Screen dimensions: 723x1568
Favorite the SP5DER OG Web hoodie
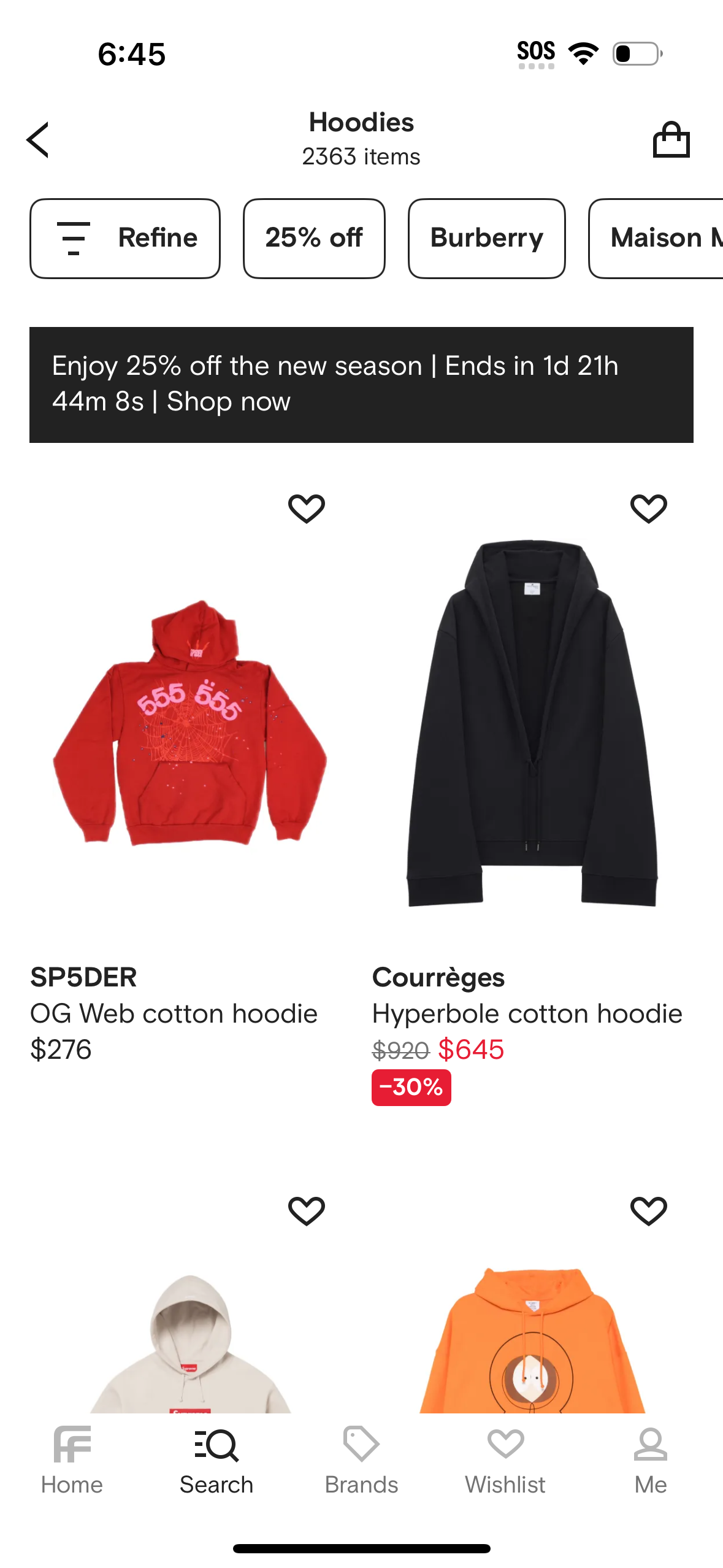[306, 509]
